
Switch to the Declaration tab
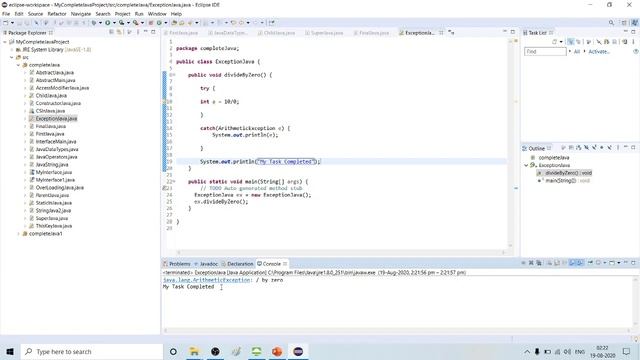tap(237, 264)
